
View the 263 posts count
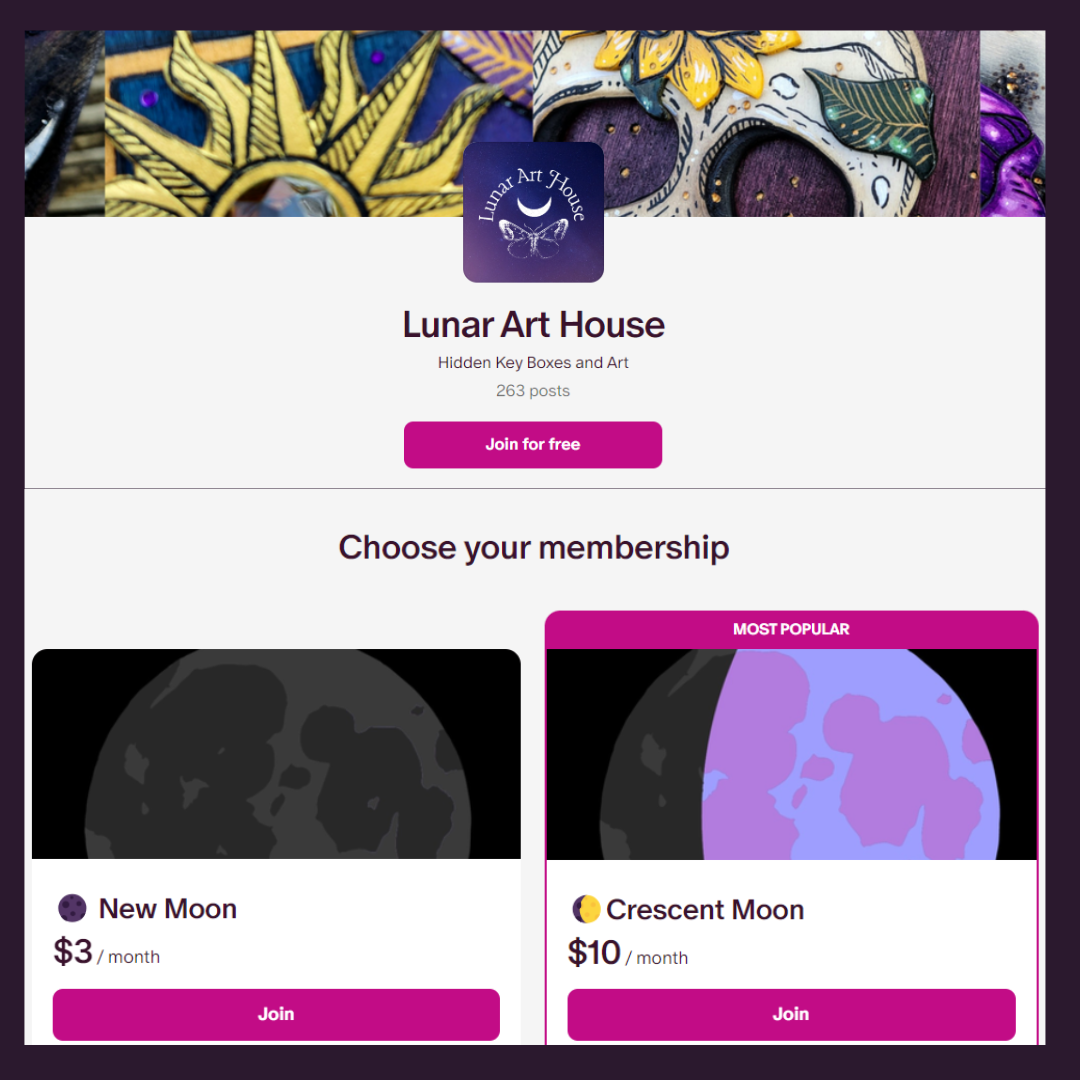[x=533, y=391]
